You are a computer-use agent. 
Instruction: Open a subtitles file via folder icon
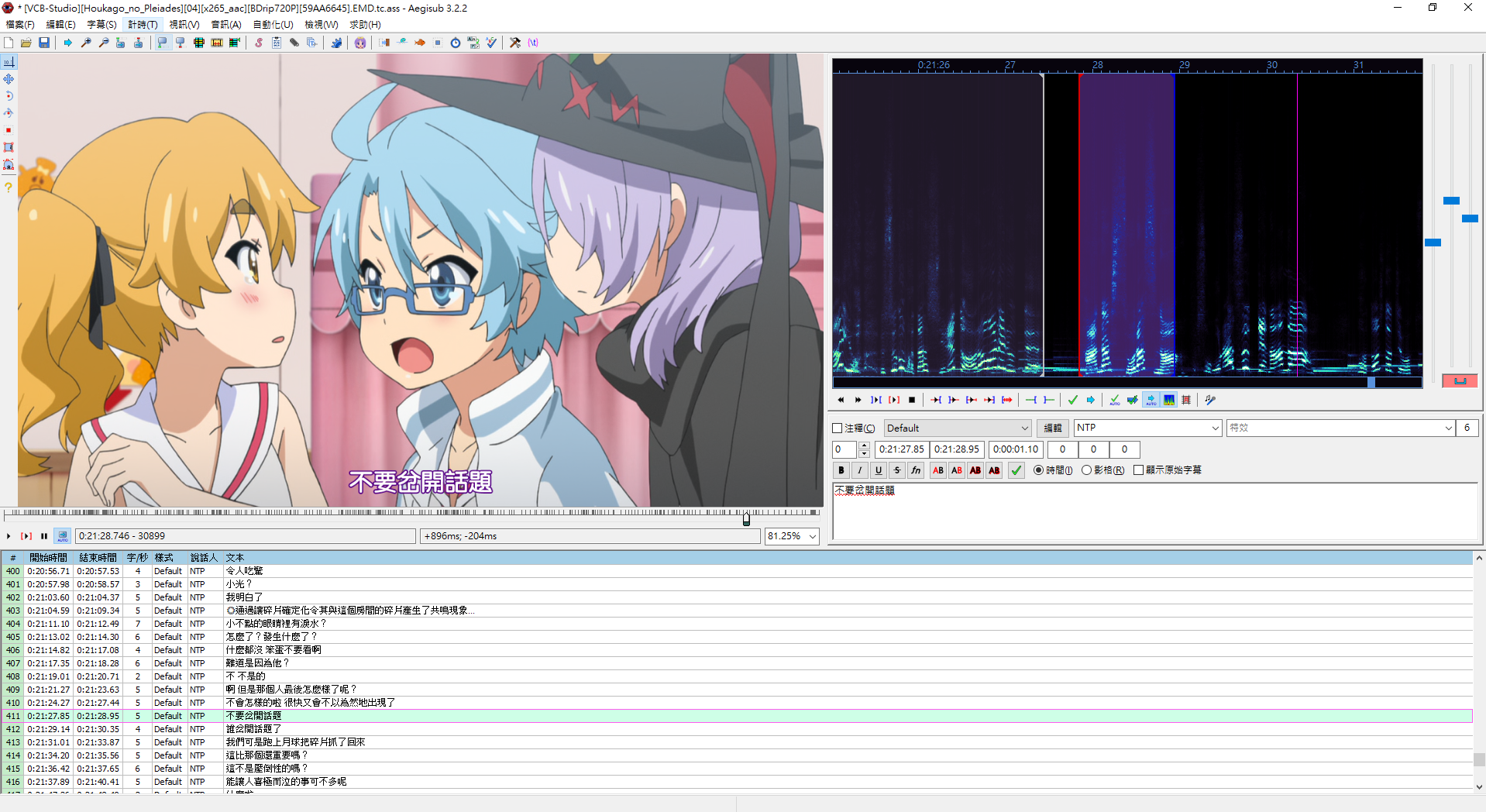coord(26,43)
